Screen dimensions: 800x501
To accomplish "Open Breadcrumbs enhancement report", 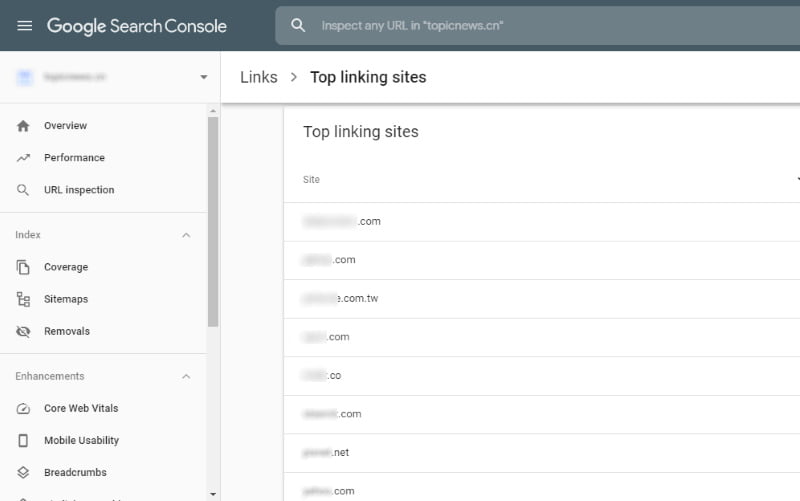I will point(75,472).
